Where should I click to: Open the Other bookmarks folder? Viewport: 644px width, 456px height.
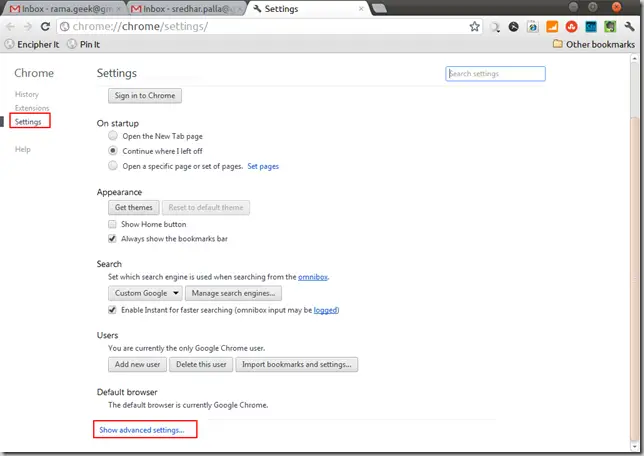click(594, 44)
